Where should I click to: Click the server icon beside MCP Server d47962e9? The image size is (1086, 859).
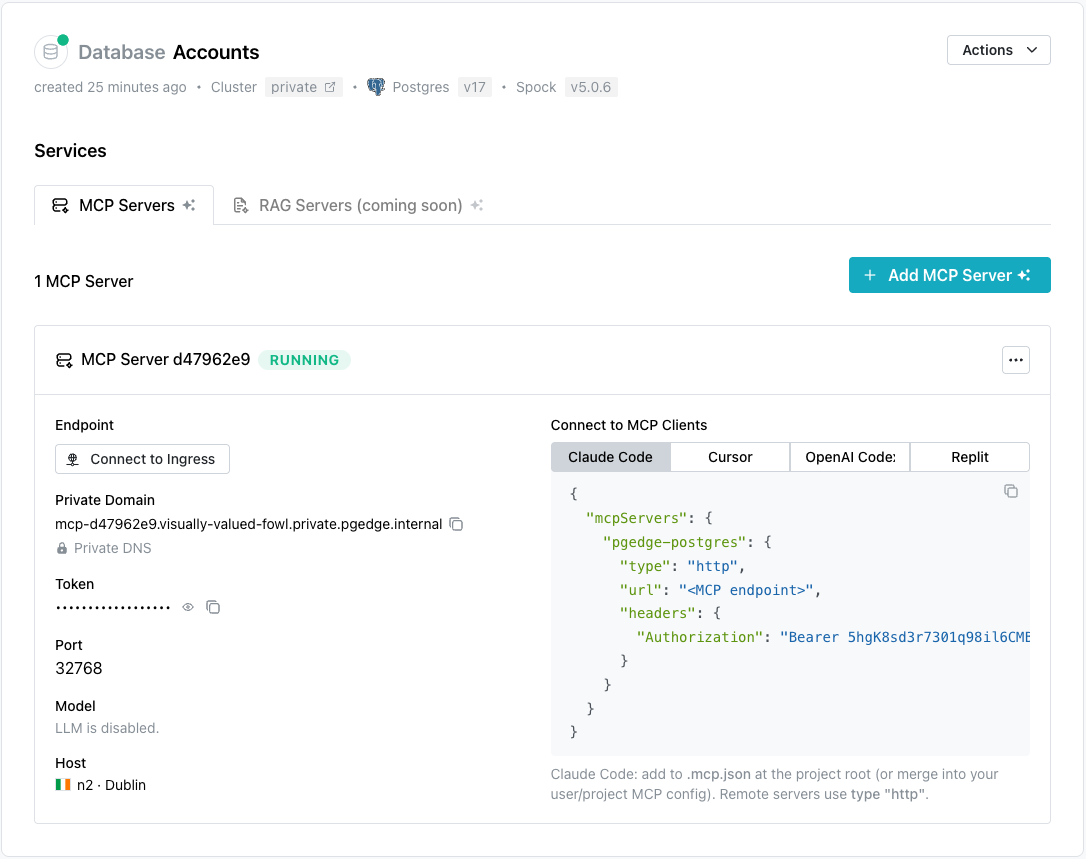64,360
